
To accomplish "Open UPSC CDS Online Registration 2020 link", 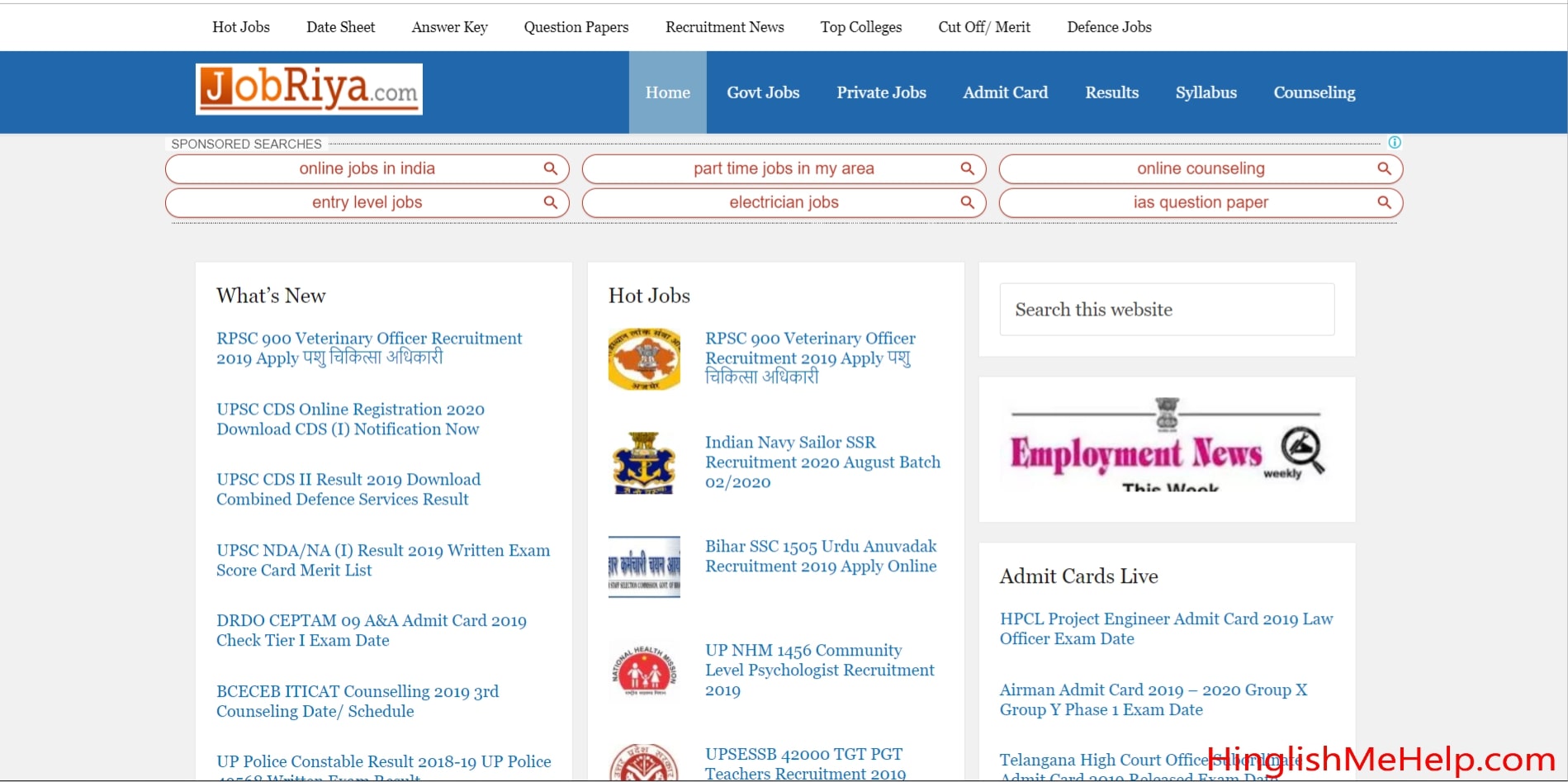I will tap(350, 419).
